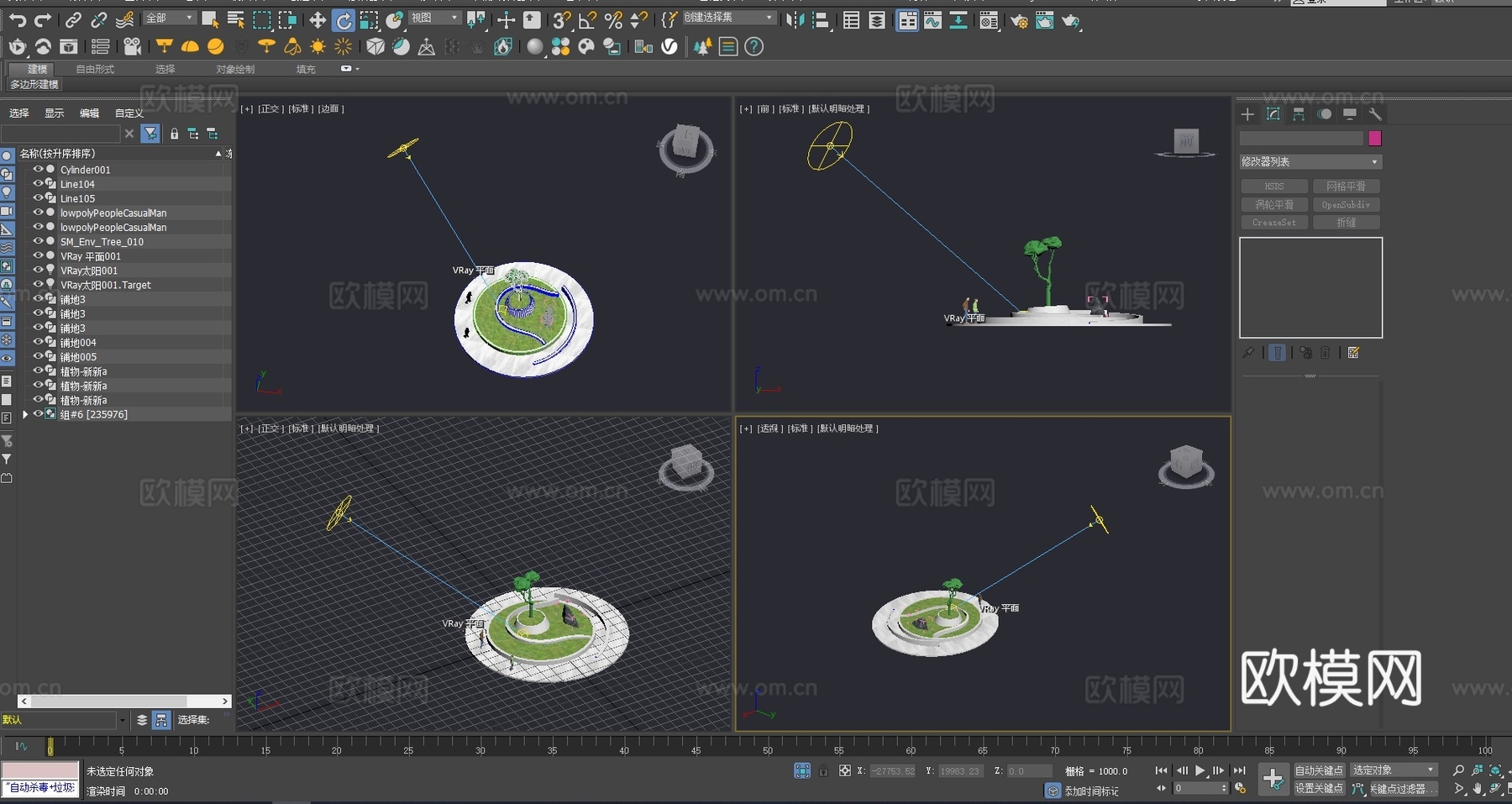Click the Unlink selection tool
The height and width of the screenshot is (804, 1512).
click(x=99, y=20)
